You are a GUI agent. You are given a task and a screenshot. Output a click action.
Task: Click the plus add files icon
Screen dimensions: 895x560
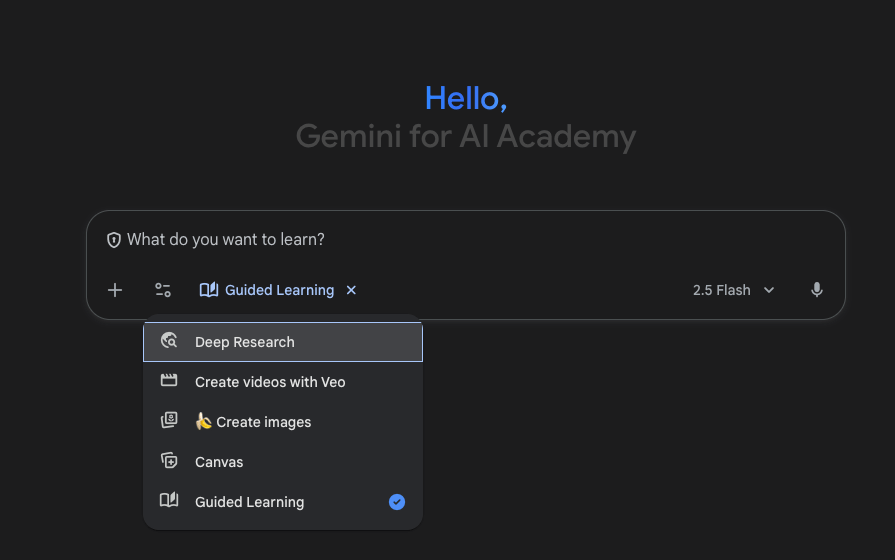click(x=115, y=290)
